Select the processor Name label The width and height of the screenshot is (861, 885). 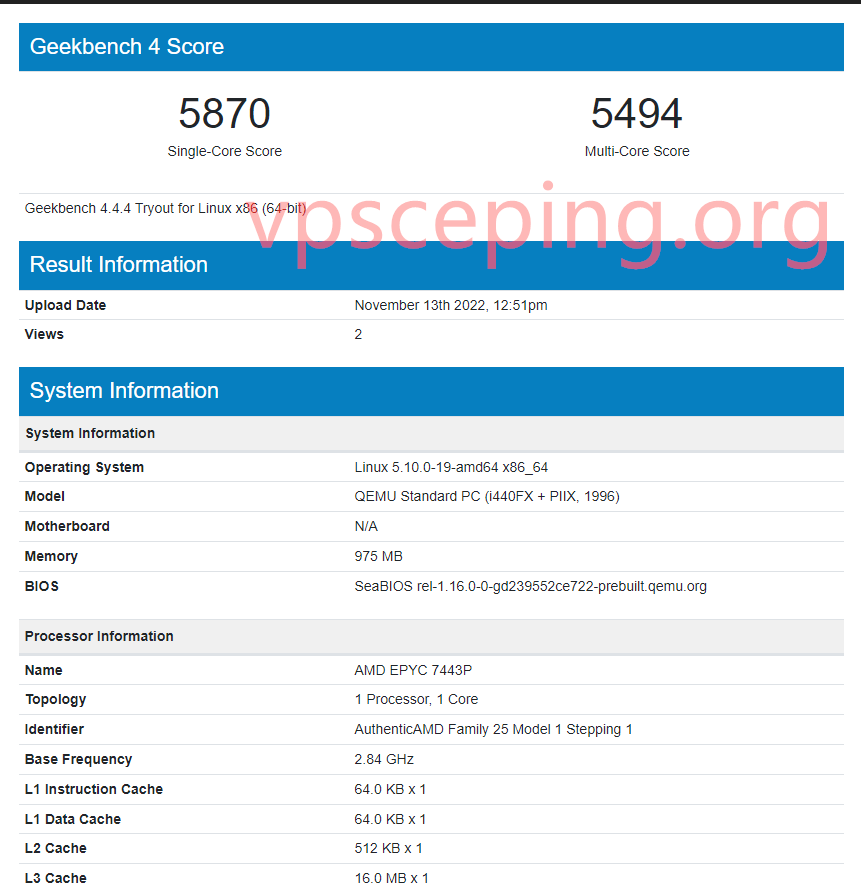click(43, 671)
